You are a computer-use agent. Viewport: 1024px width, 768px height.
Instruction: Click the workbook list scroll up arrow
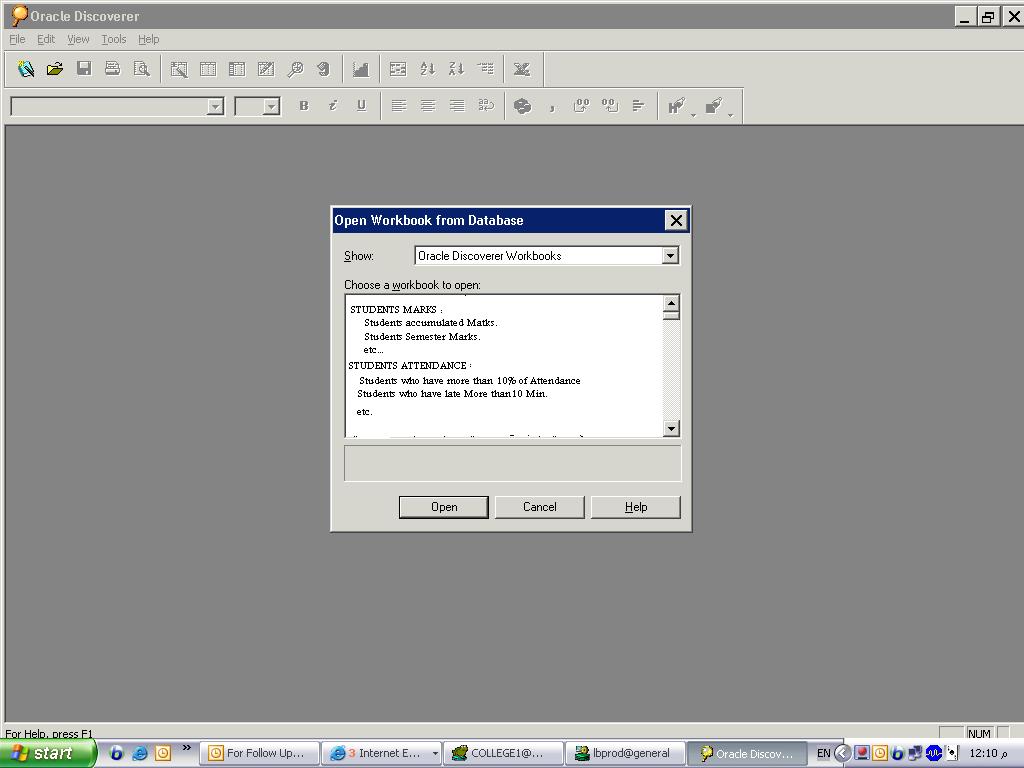tap(671, 303)
